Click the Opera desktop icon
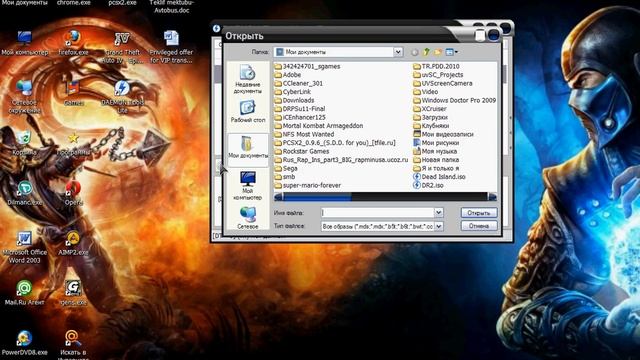The height and width of the screenshot is (360, 640). (x=73, y=193)
